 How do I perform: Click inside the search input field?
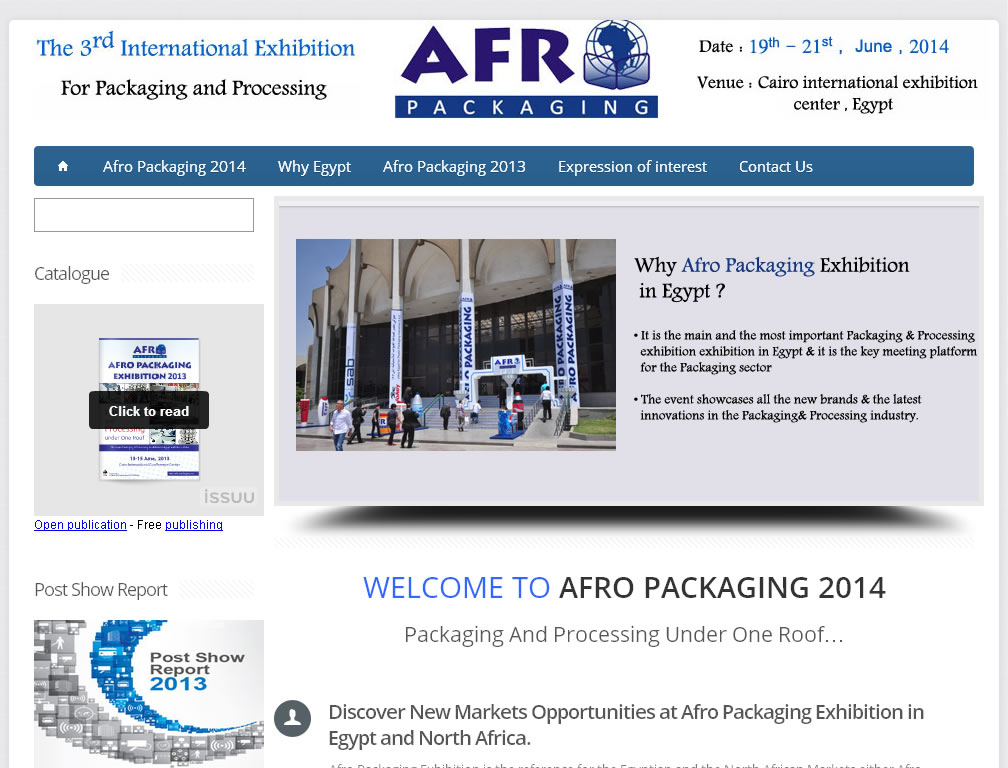click(144, 215)
